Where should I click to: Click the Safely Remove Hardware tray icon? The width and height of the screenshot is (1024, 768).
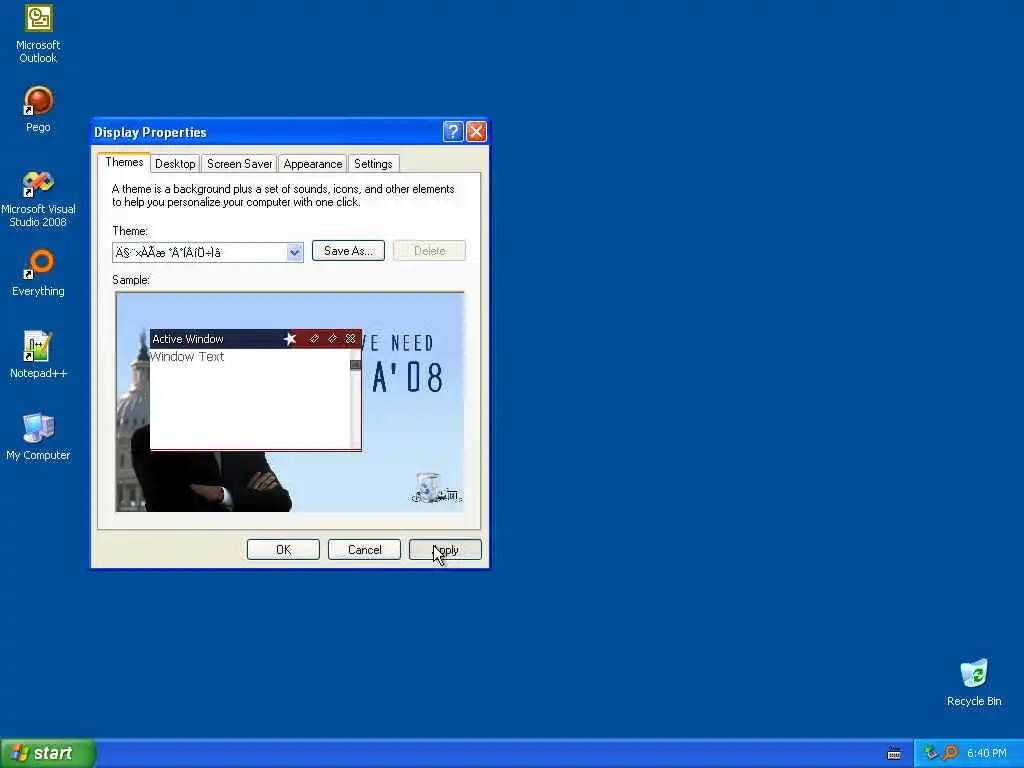[931, 753]
